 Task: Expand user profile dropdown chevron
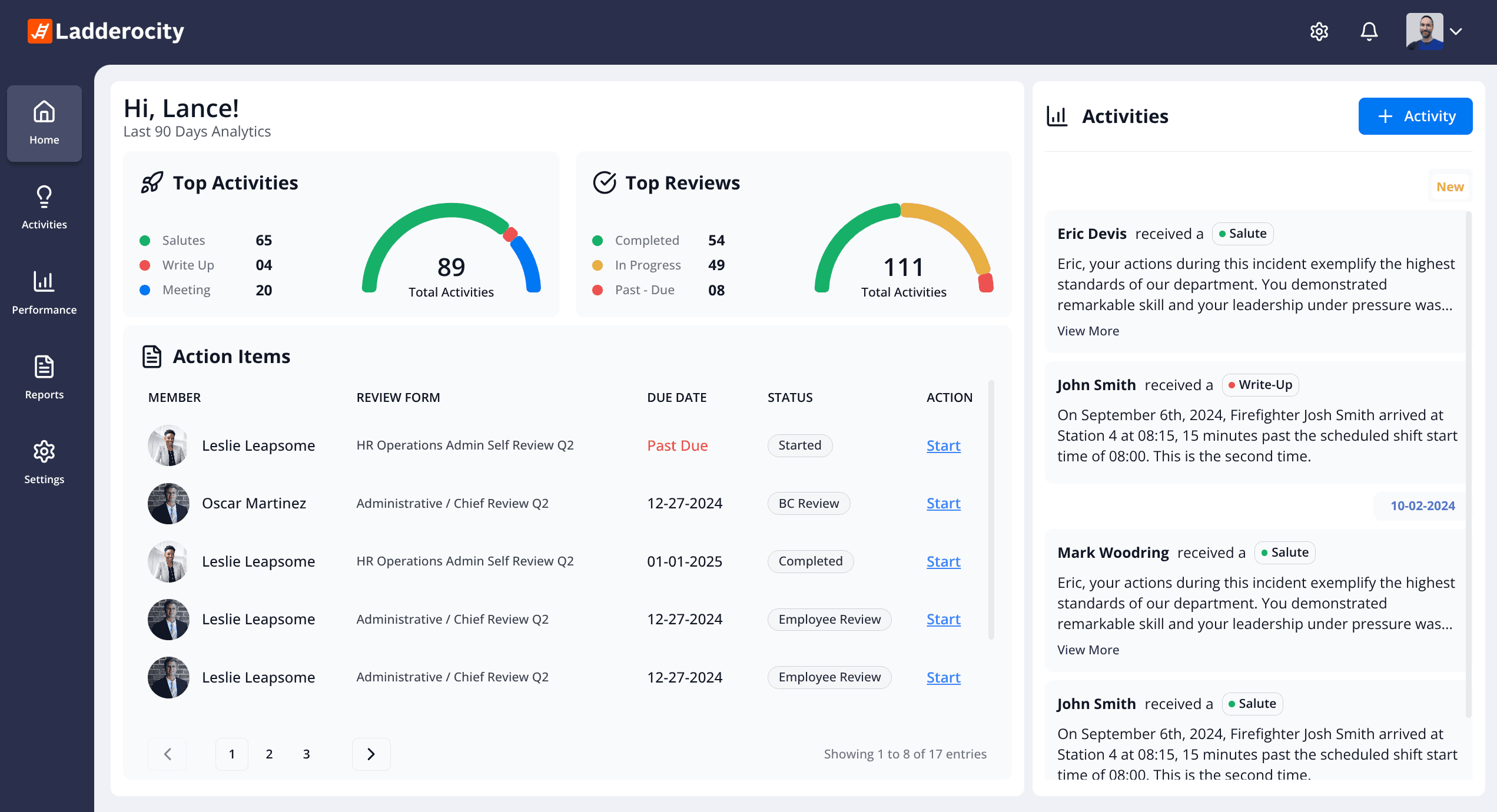[x=1456, y=31]
